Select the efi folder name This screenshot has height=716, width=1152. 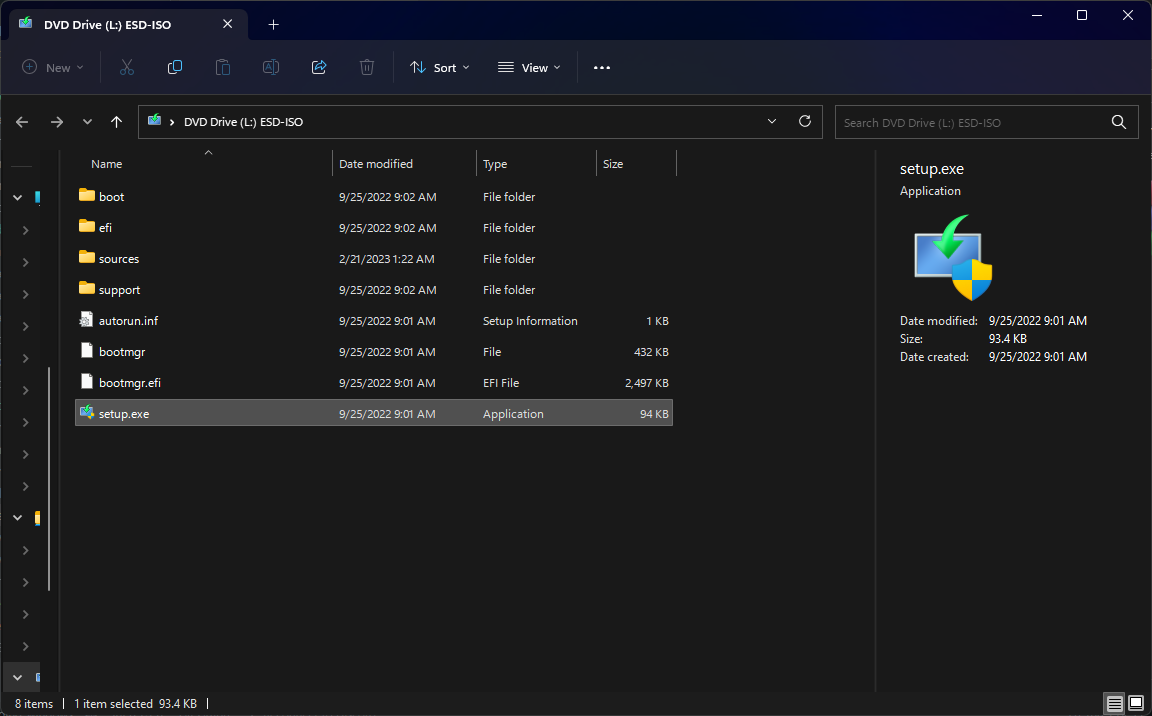coord(105,228)
